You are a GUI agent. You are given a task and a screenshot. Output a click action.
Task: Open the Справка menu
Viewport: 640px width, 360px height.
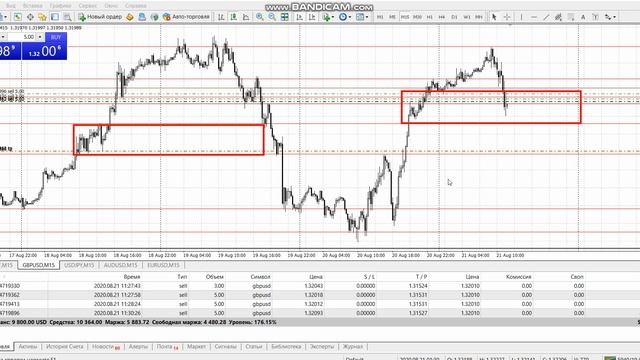click(x=136, y=6)
